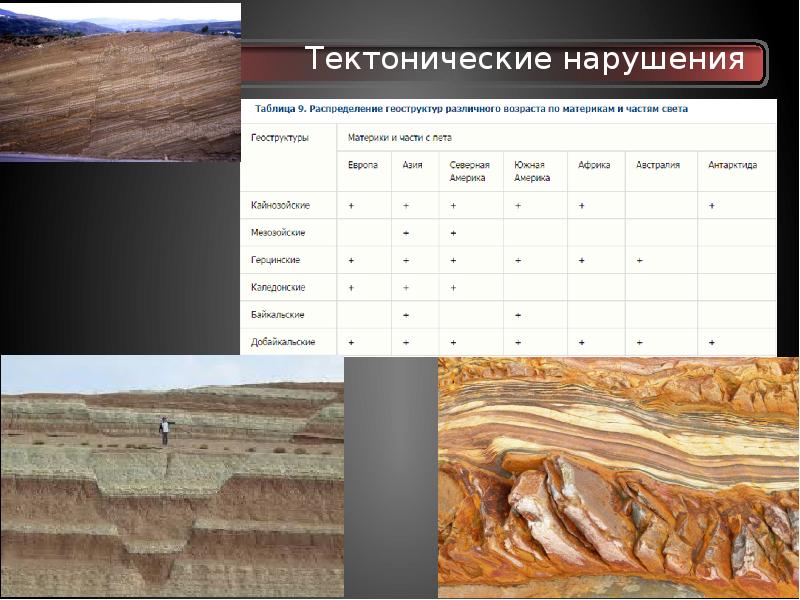Image resolution: width=800 pixels, height=600 pixels.
Task: Click the person standing in the fault photo
Action: (x=165, y=430)
